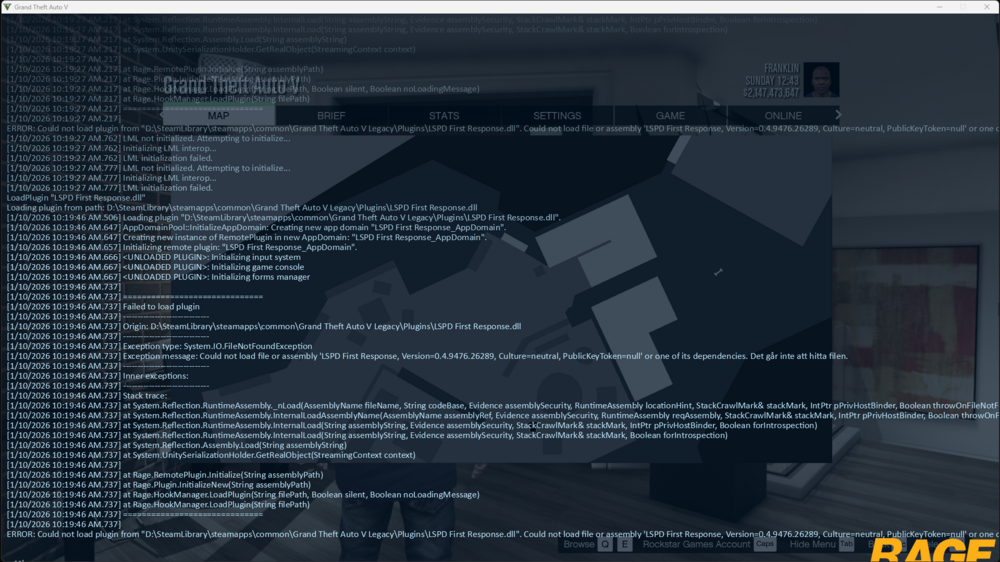Image resolution: width=1000 pixels, height=562 pixels.
Task: Open the STATS tab
Action: tap(444, 115)
